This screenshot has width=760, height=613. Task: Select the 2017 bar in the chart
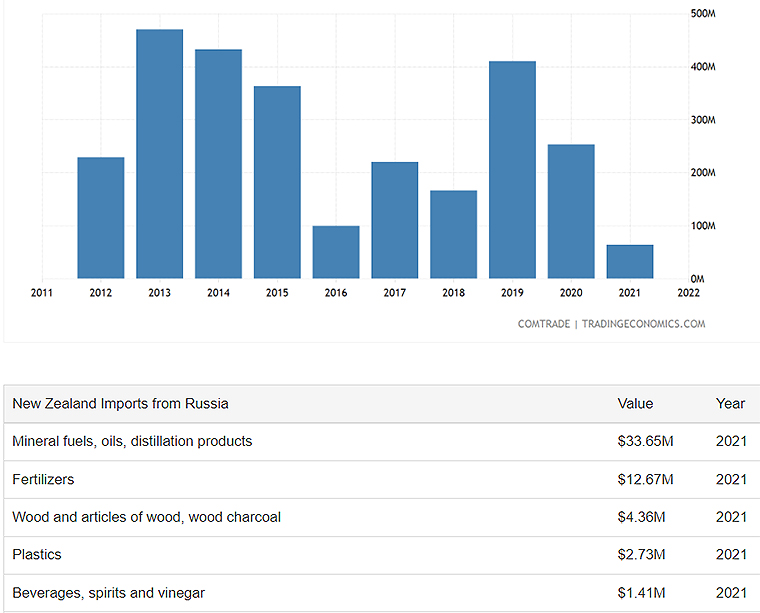[x=395, y=220]
